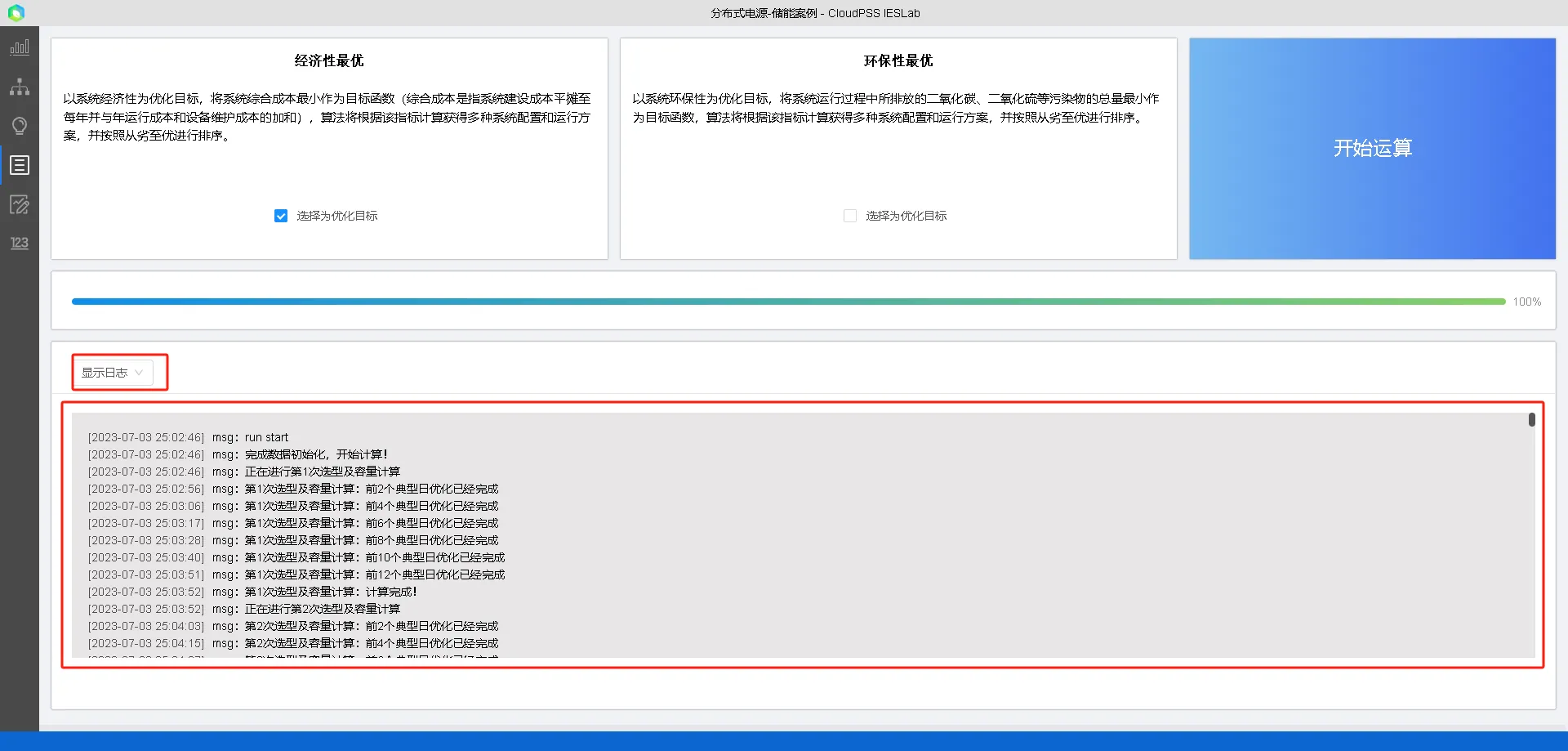
Task: Open the 显示日志 dropdown
Action: pyautogui.click(x=114, y=373)
